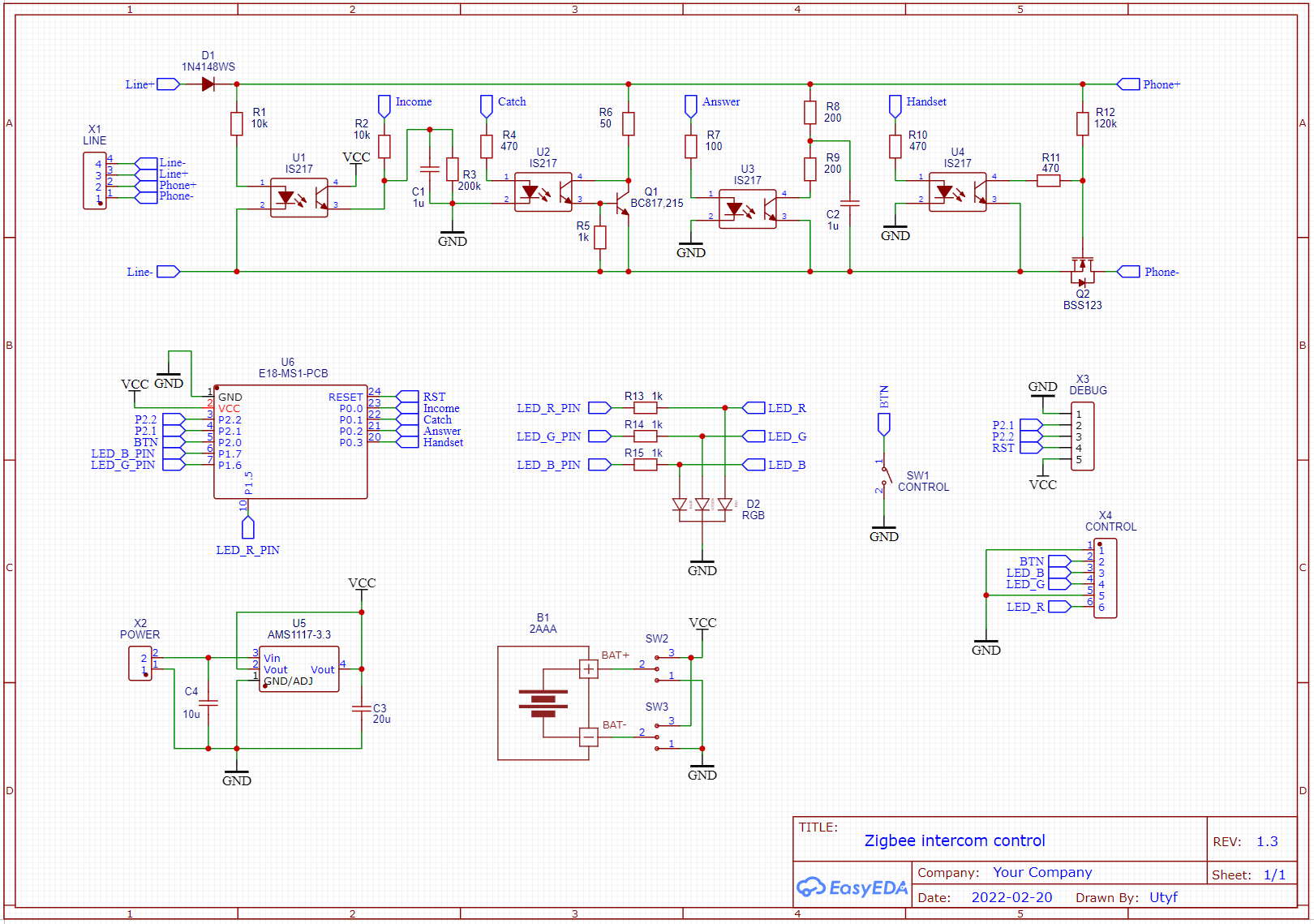Click the D2 RGB LED symbol
Screen dimensions: 1314x924
702,505
